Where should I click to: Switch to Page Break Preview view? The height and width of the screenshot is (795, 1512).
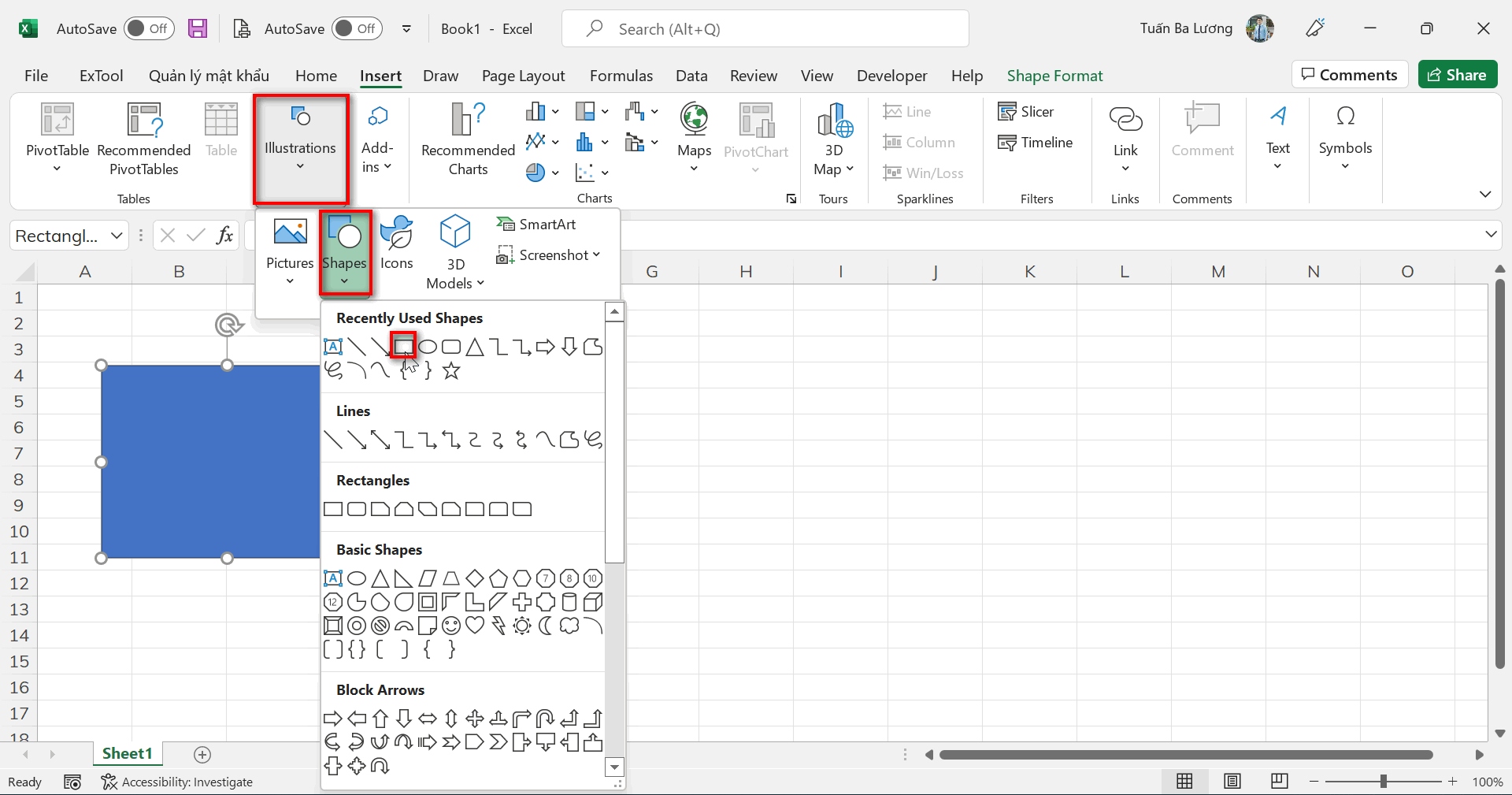(x=1280, y=781)
